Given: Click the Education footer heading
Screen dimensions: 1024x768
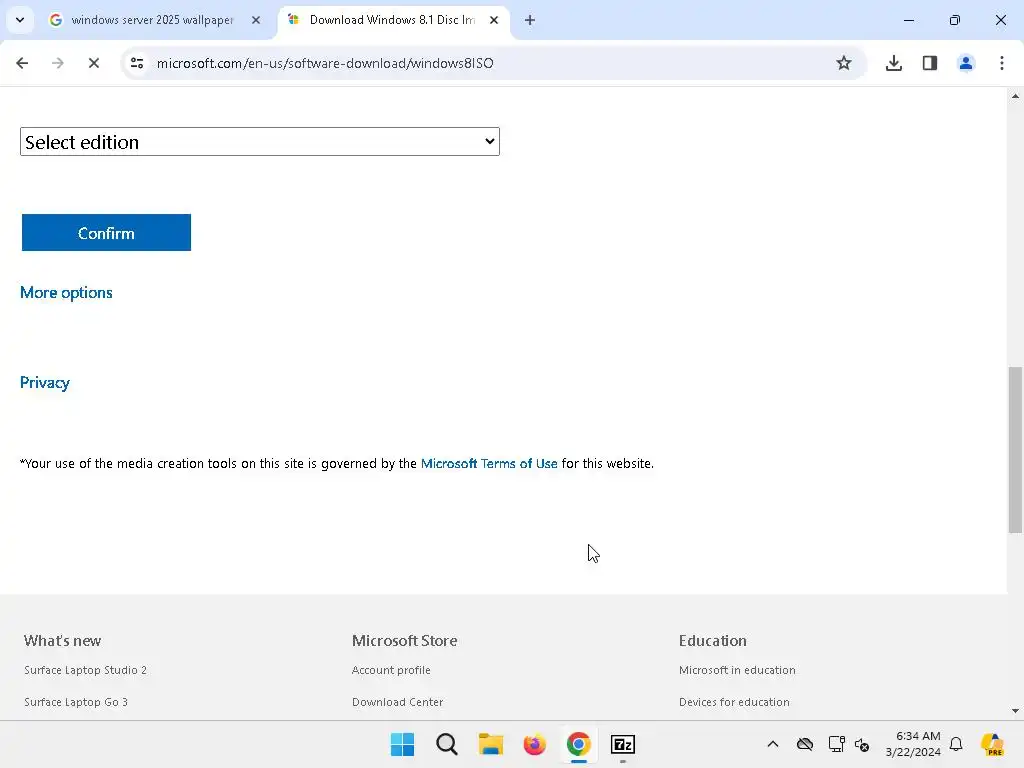Looking at the screenshot, I should [x=712, y=641].
